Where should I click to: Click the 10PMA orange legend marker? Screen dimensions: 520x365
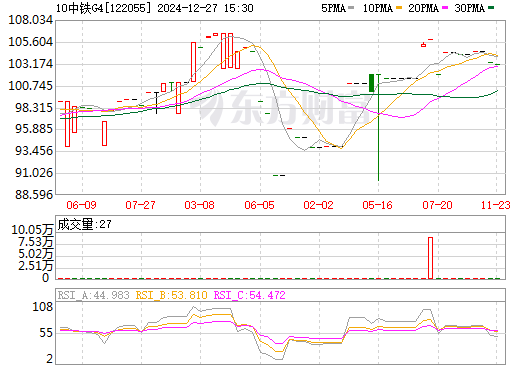pos(399,8)
